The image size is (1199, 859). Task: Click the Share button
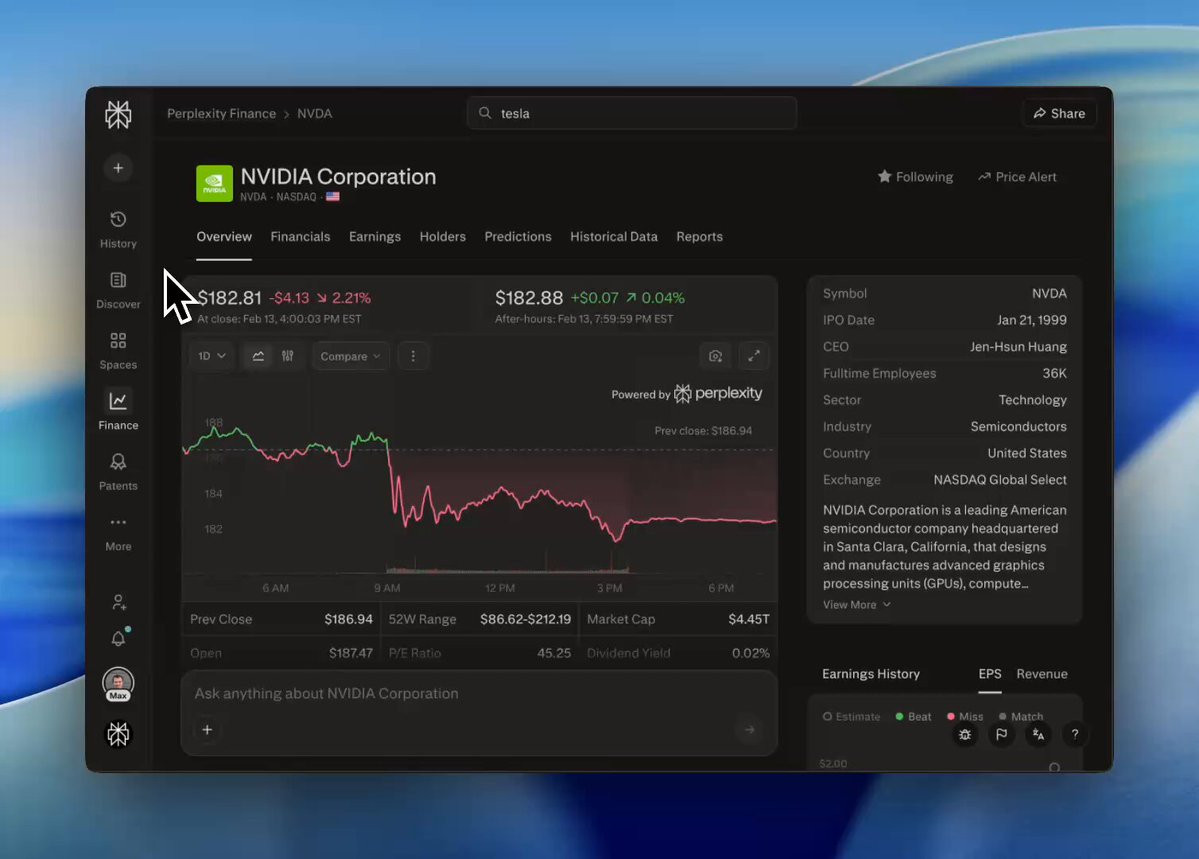(1060, 113)
